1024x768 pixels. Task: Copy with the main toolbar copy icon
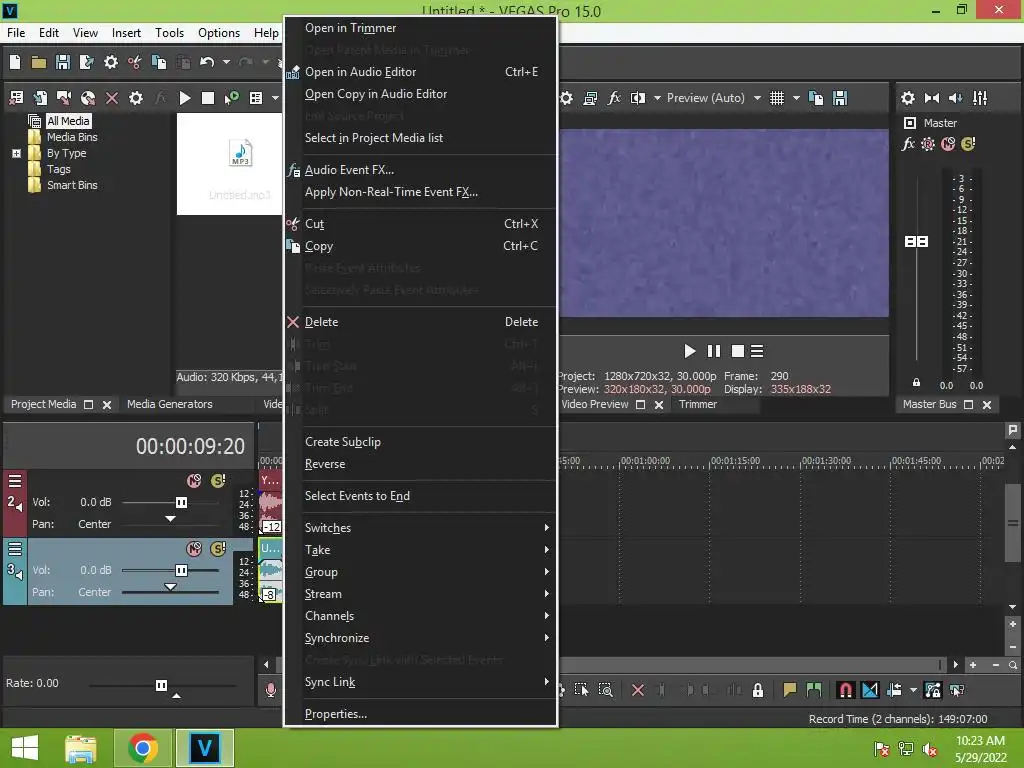click(x=159, y=62)
